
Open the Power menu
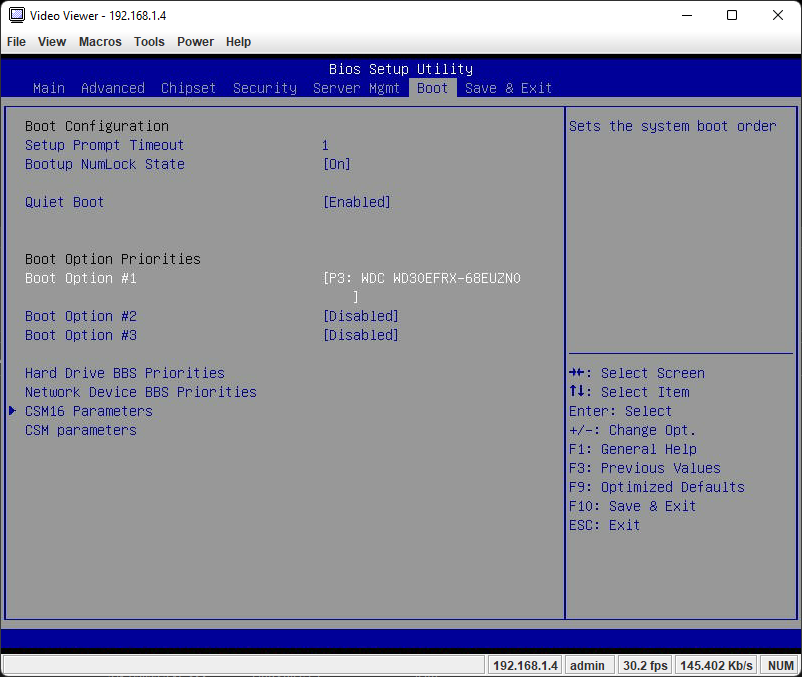coord(195,42)
